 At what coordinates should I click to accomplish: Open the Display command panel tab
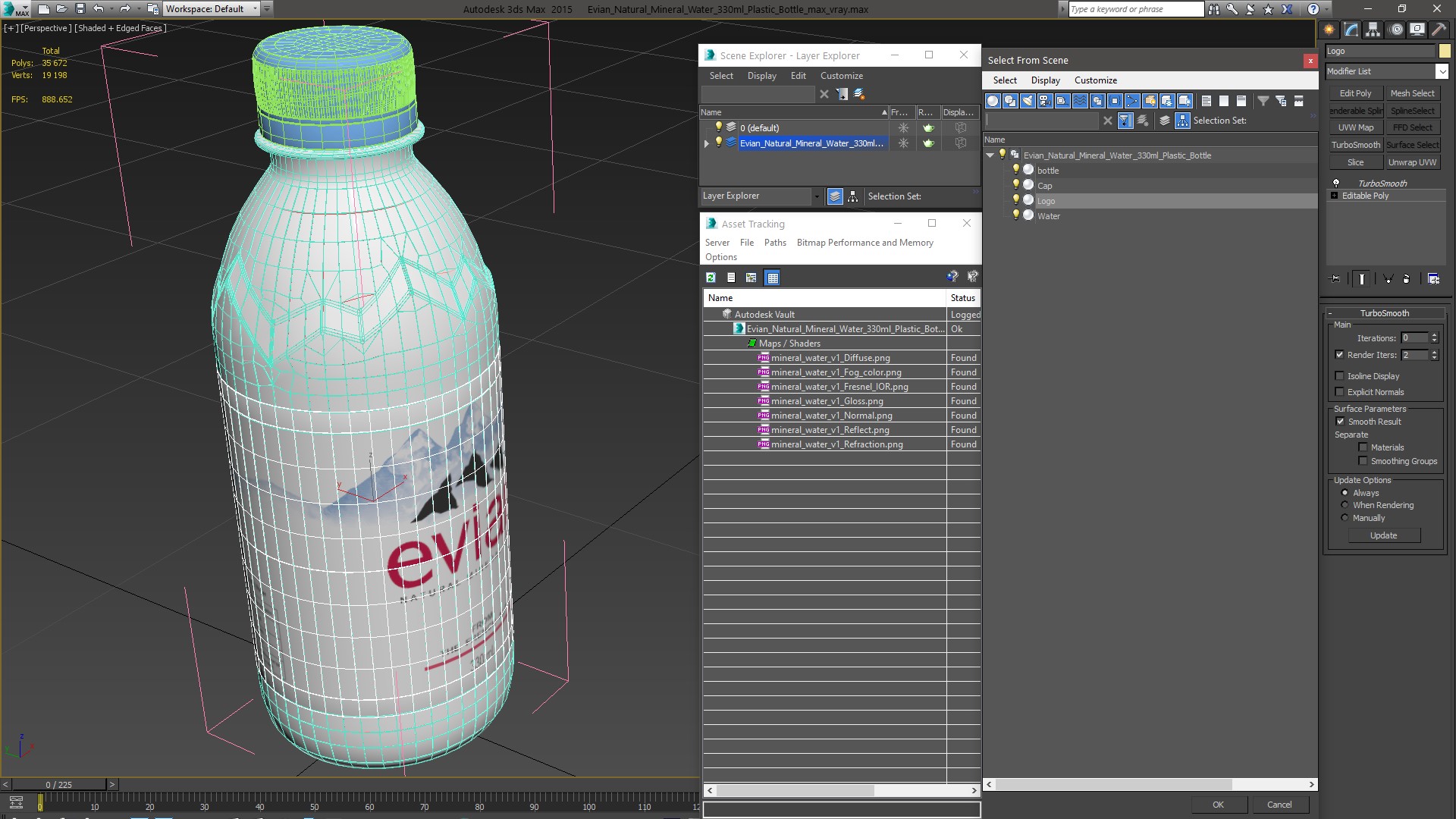(x=1417, y=30)
